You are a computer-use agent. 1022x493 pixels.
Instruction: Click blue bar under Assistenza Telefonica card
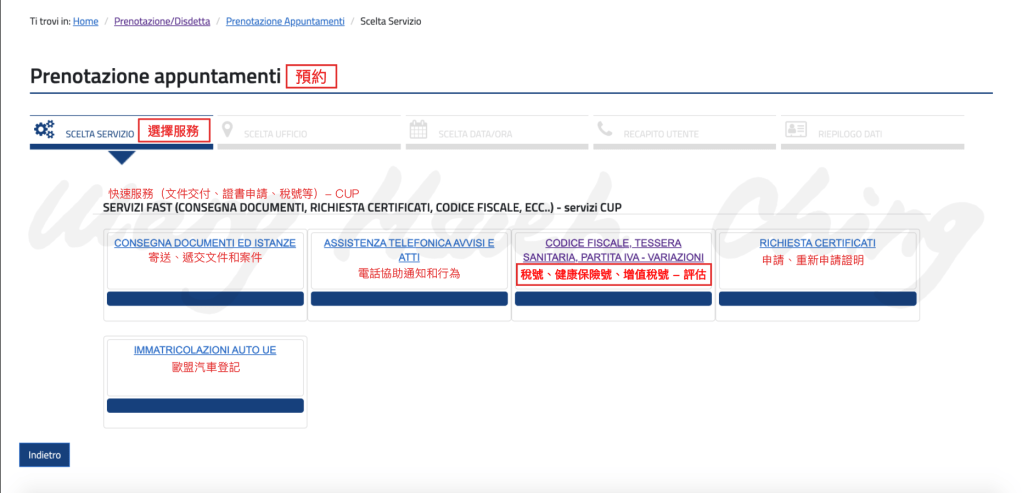tap(409, 298)
